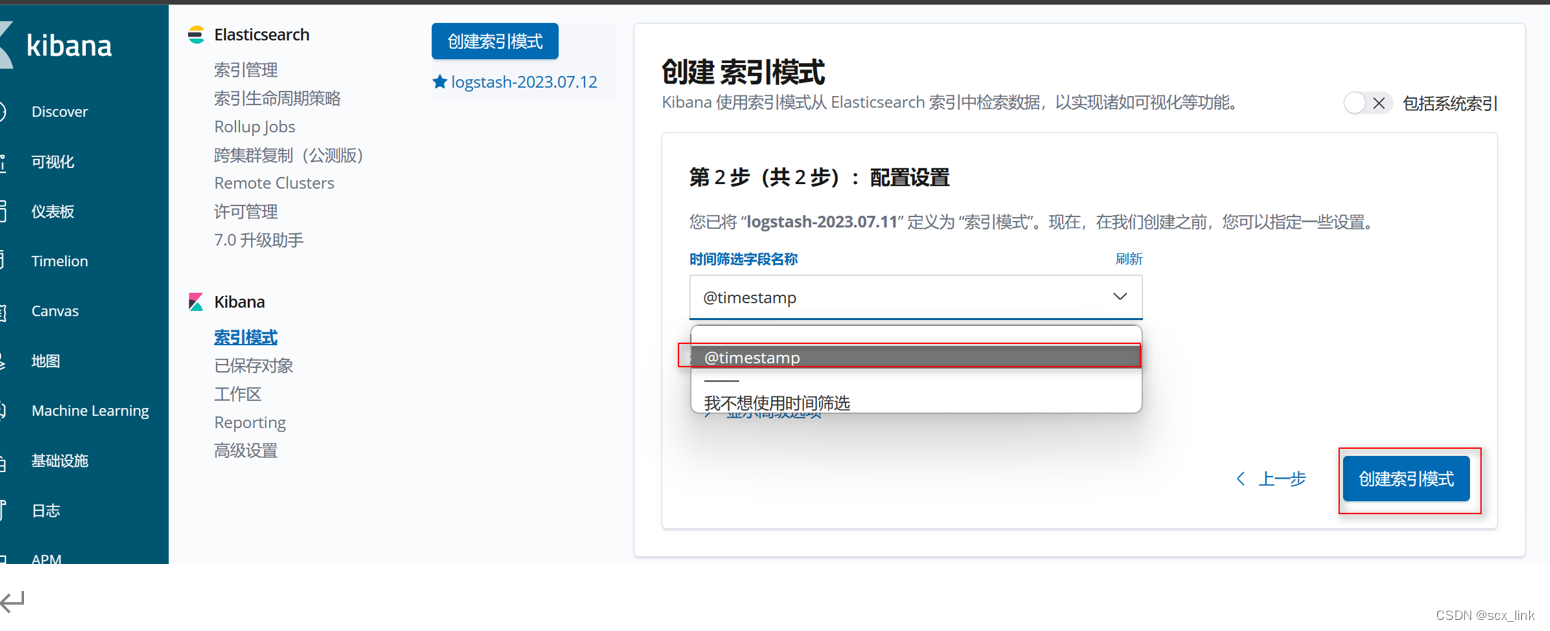This screenshot has width=1550, height=631.
Task: Open 索引模式 under Kibana
Action: 245,338
